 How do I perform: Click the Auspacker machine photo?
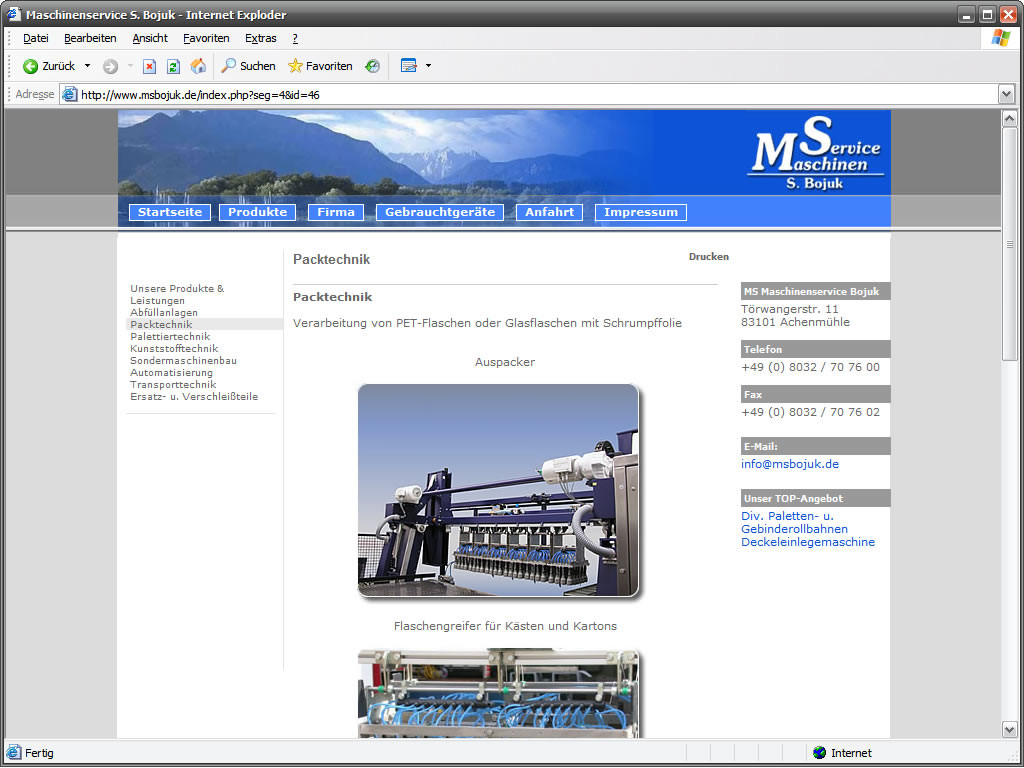point(498,490)
